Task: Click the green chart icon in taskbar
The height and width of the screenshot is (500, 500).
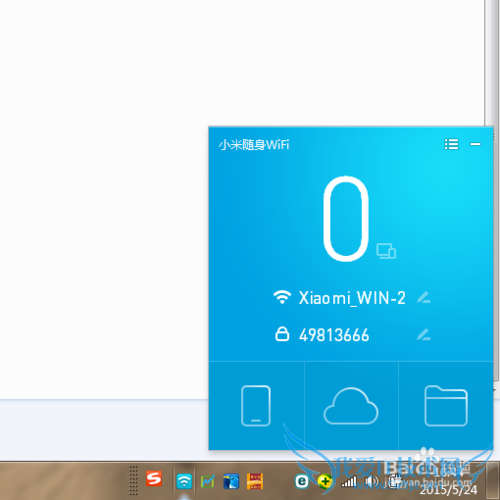Action: [x=207, y=481]
